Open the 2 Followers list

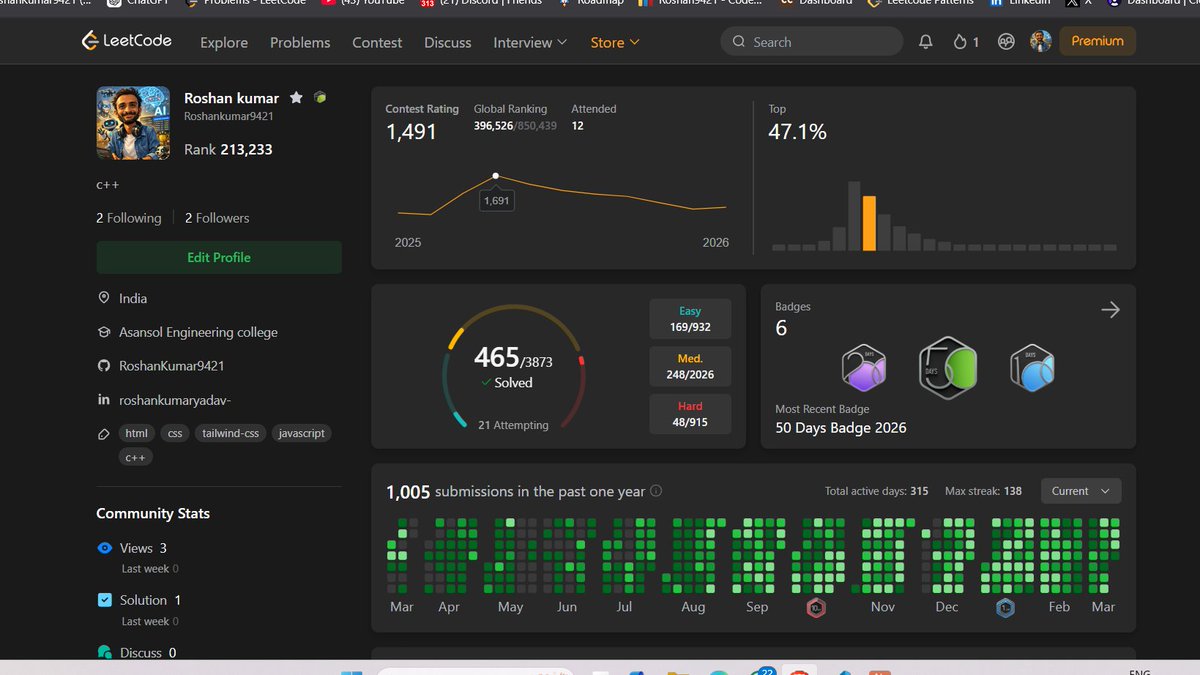(x=217, y=218)
